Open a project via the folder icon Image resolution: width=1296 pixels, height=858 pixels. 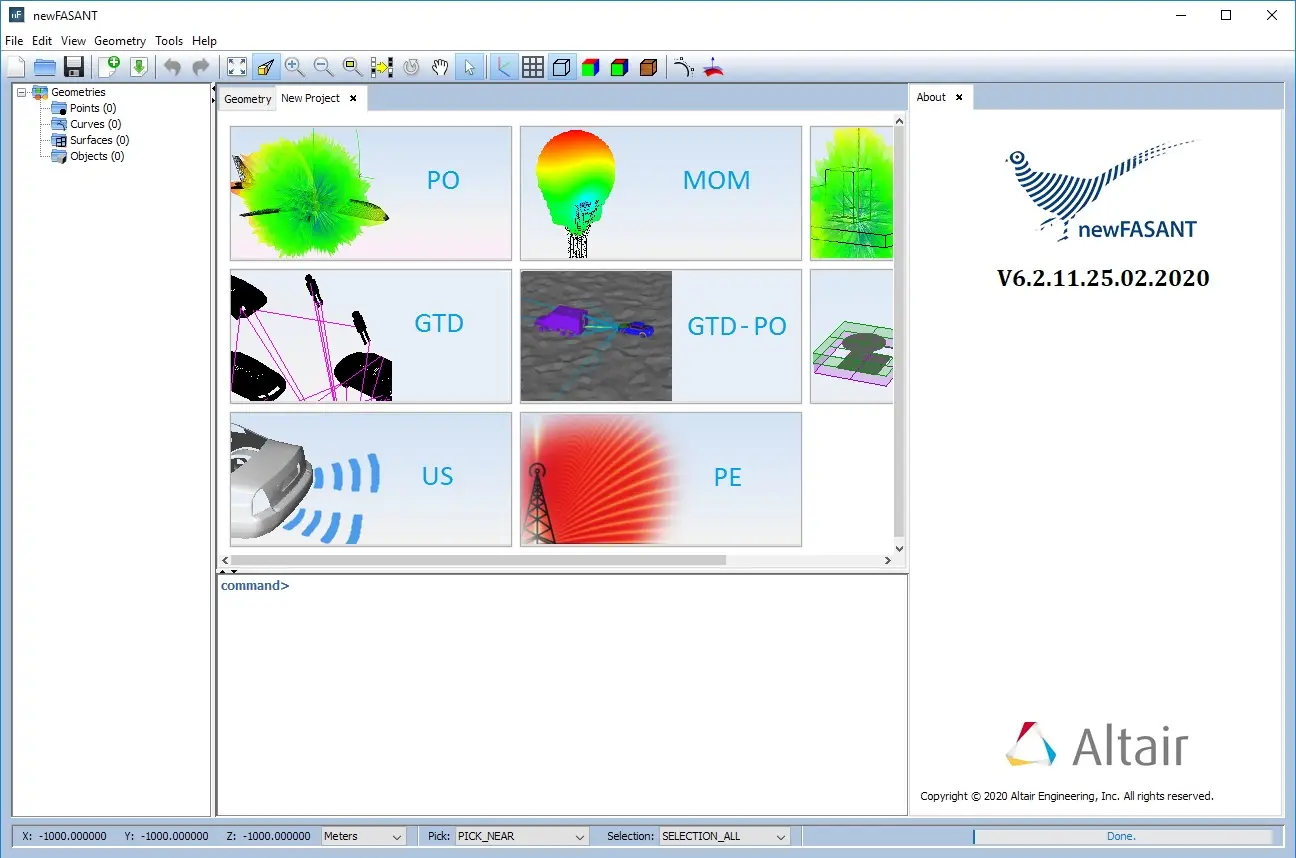tap(45, 67)
